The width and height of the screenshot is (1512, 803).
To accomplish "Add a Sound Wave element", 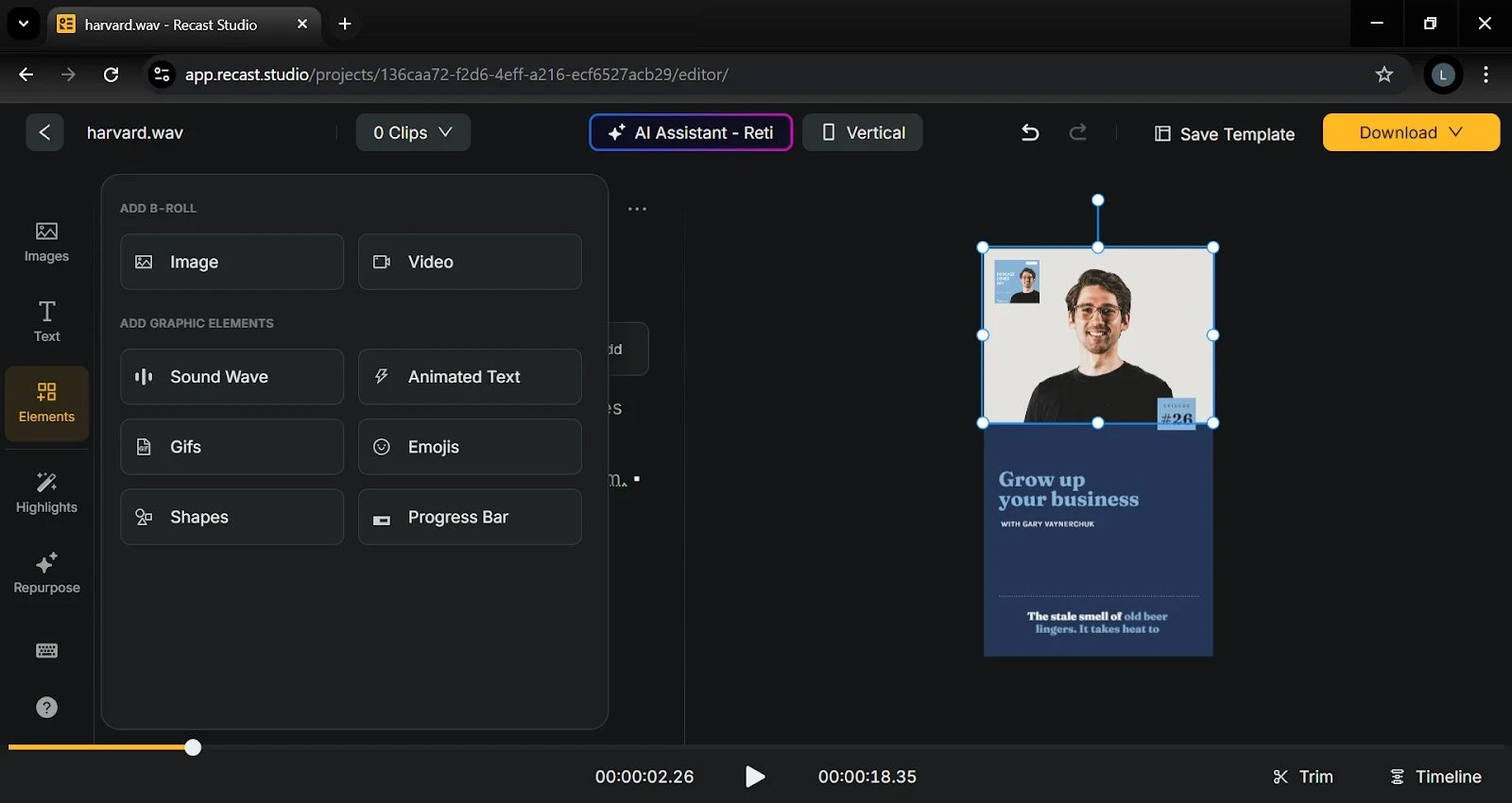I will pos(232,377).
